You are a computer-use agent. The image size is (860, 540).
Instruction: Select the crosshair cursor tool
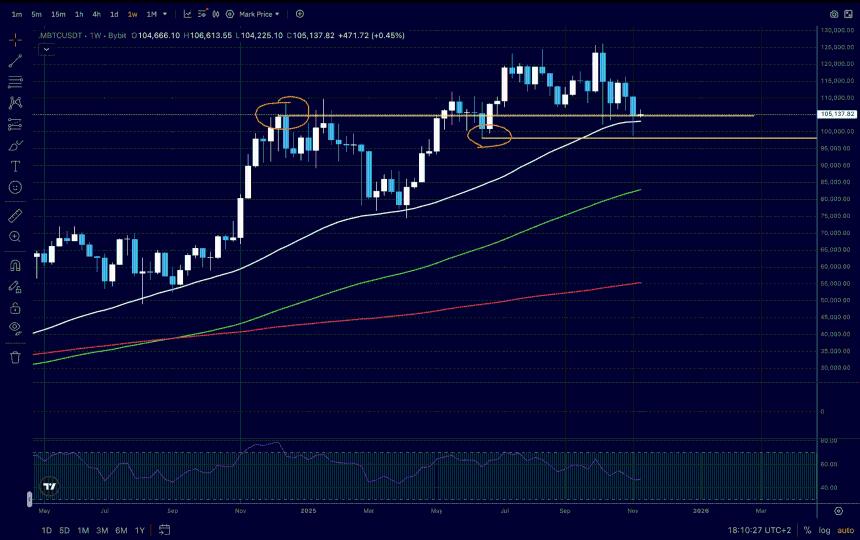(x=15, y=40)
